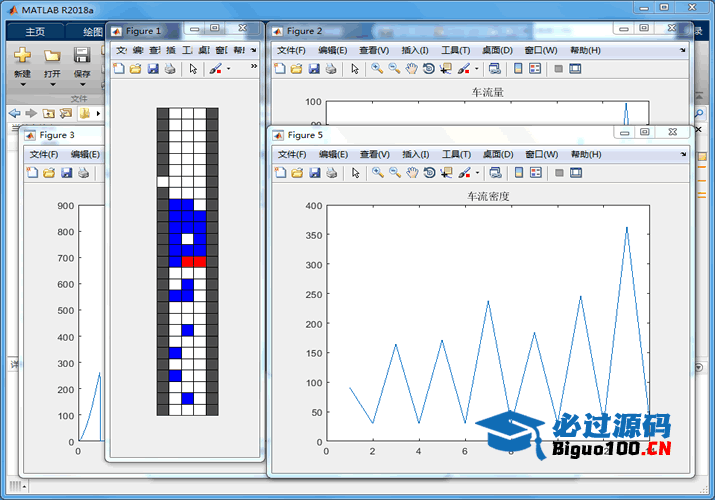Open 桌面(D) menu in Figure 5

tap(498, 155)
